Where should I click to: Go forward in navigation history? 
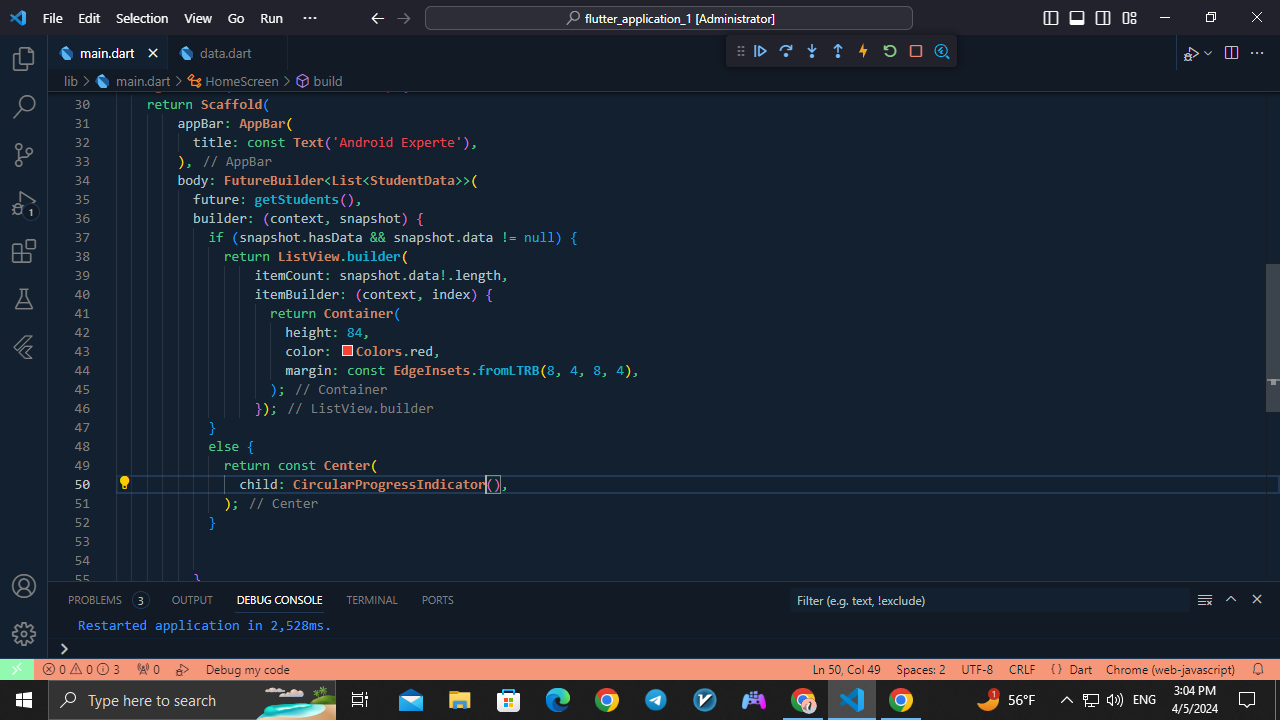click(403, 18)
